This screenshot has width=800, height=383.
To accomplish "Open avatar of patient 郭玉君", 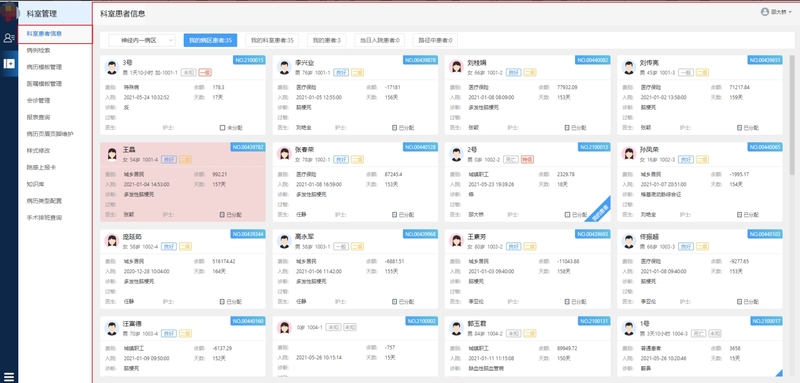I will tap(456, 328).
